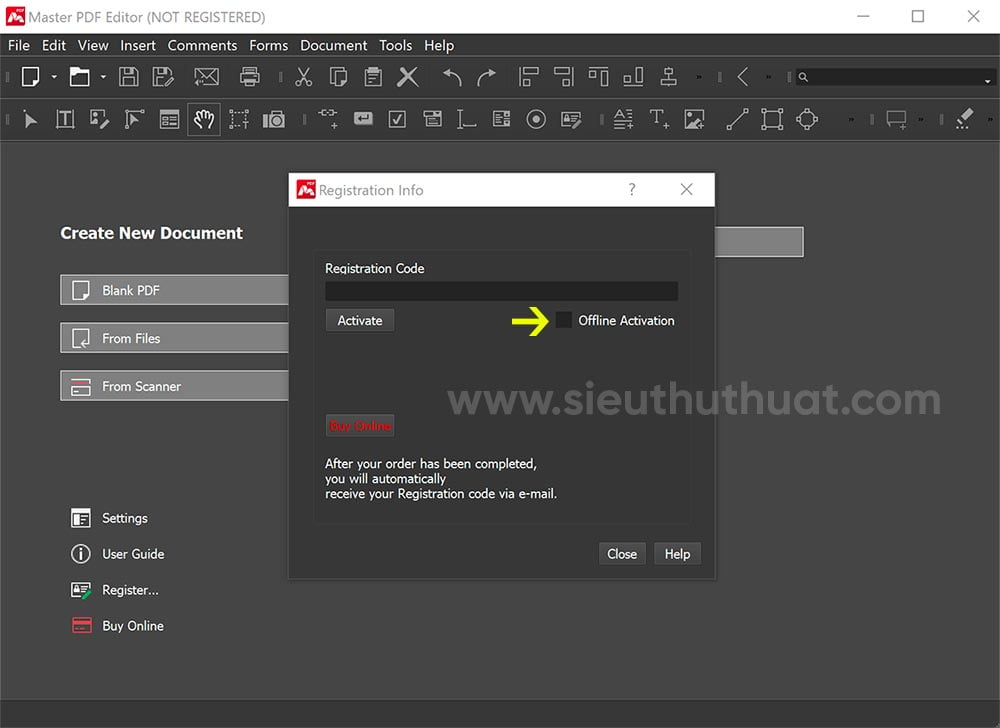Open the Insert menu
This screenshot has height=728, width=1000.
138,45
